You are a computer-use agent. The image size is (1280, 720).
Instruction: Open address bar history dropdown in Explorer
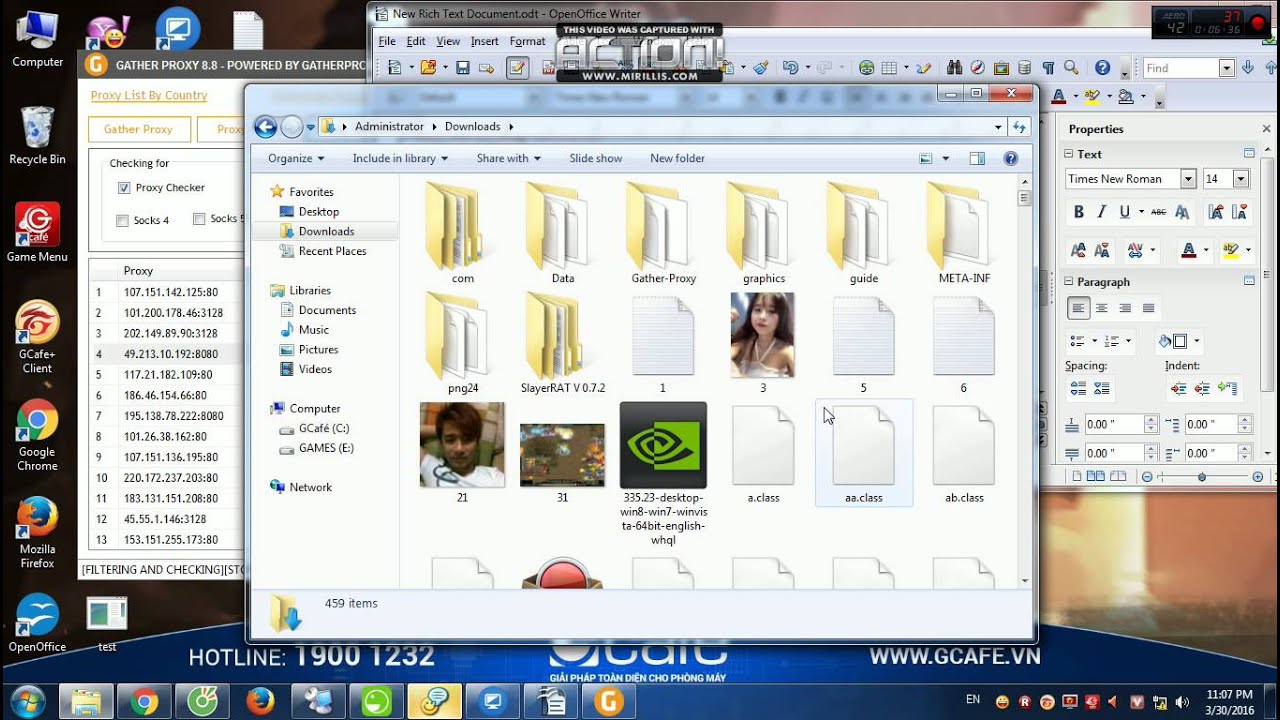click(998, 127)
